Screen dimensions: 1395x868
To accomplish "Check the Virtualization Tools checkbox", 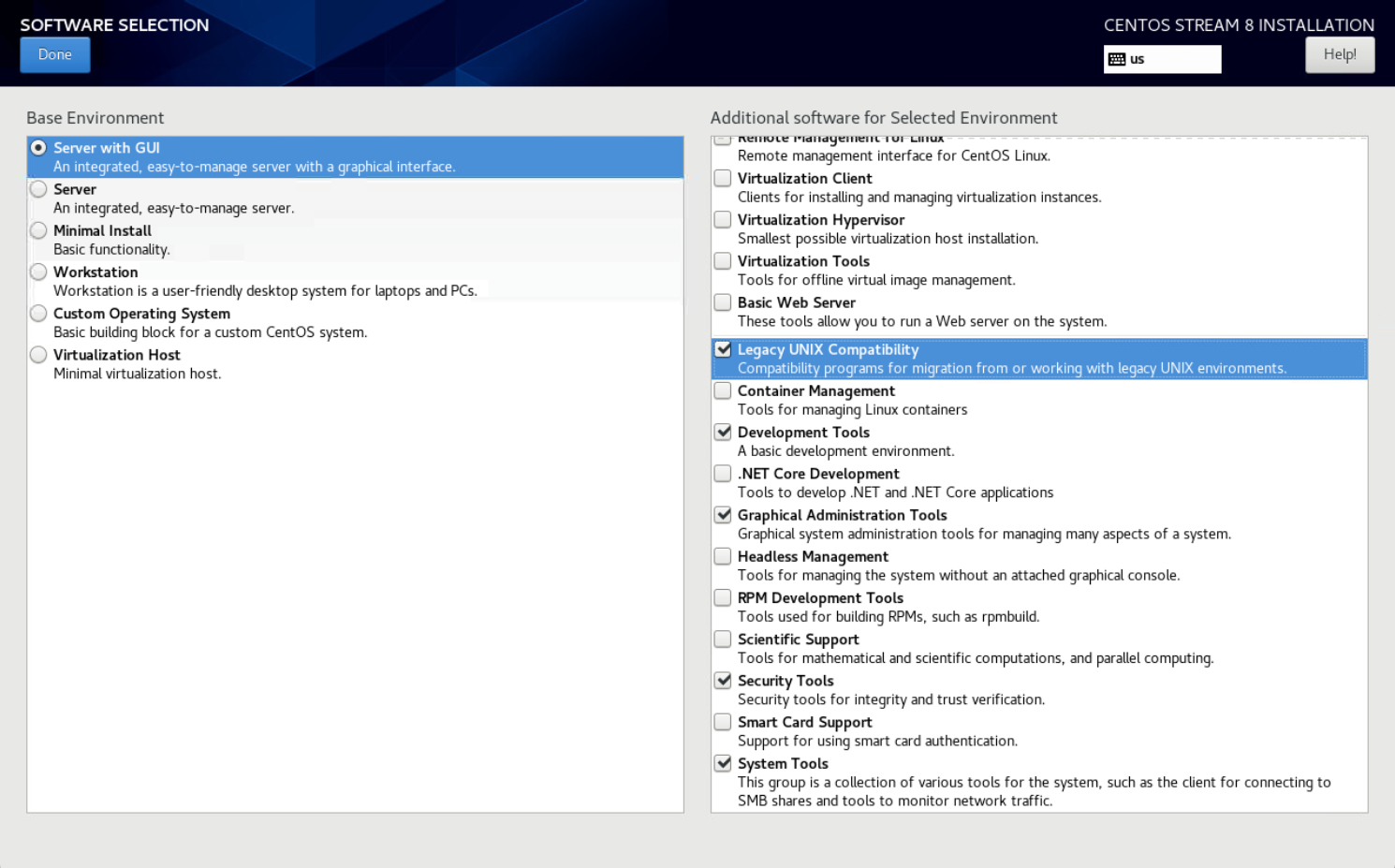I will [x=723, y=260].
